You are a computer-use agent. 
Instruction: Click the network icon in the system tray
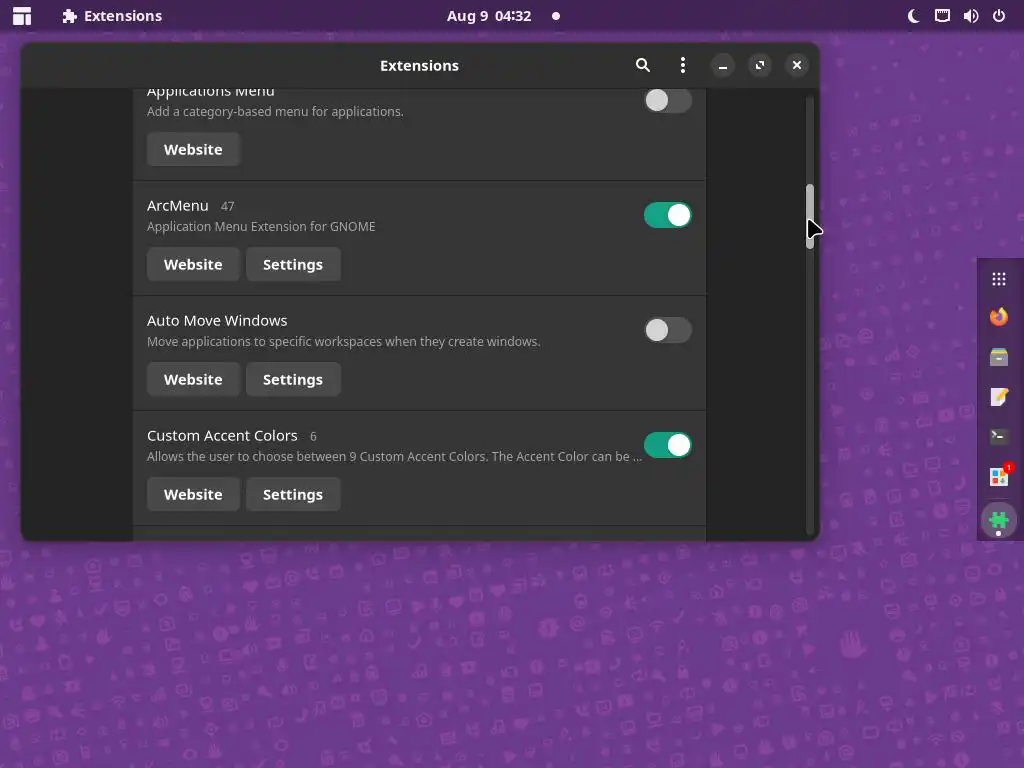pos(942,16)
